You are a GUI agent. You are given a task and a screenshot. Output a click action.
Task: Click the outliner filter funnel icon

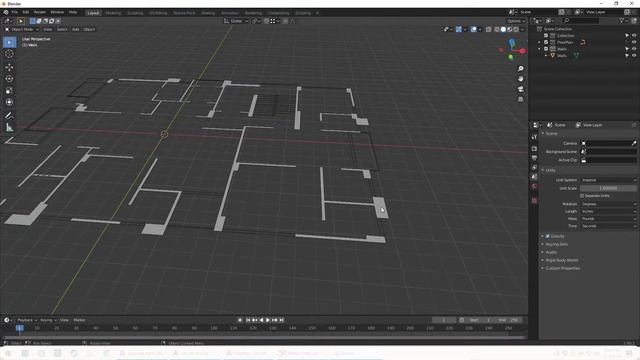tap(622, 20)
